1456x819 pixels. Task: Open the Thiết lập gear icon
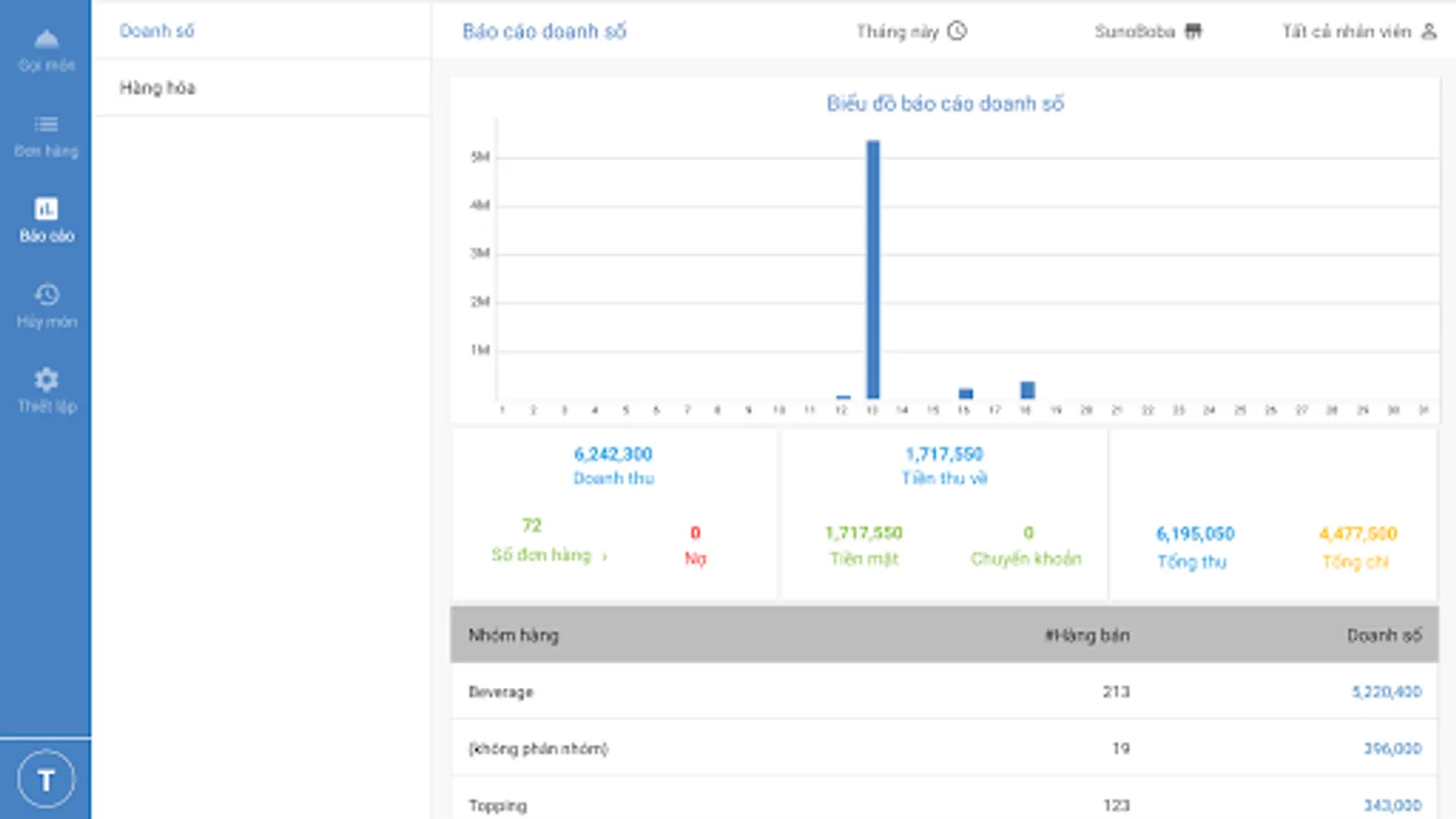46,379
